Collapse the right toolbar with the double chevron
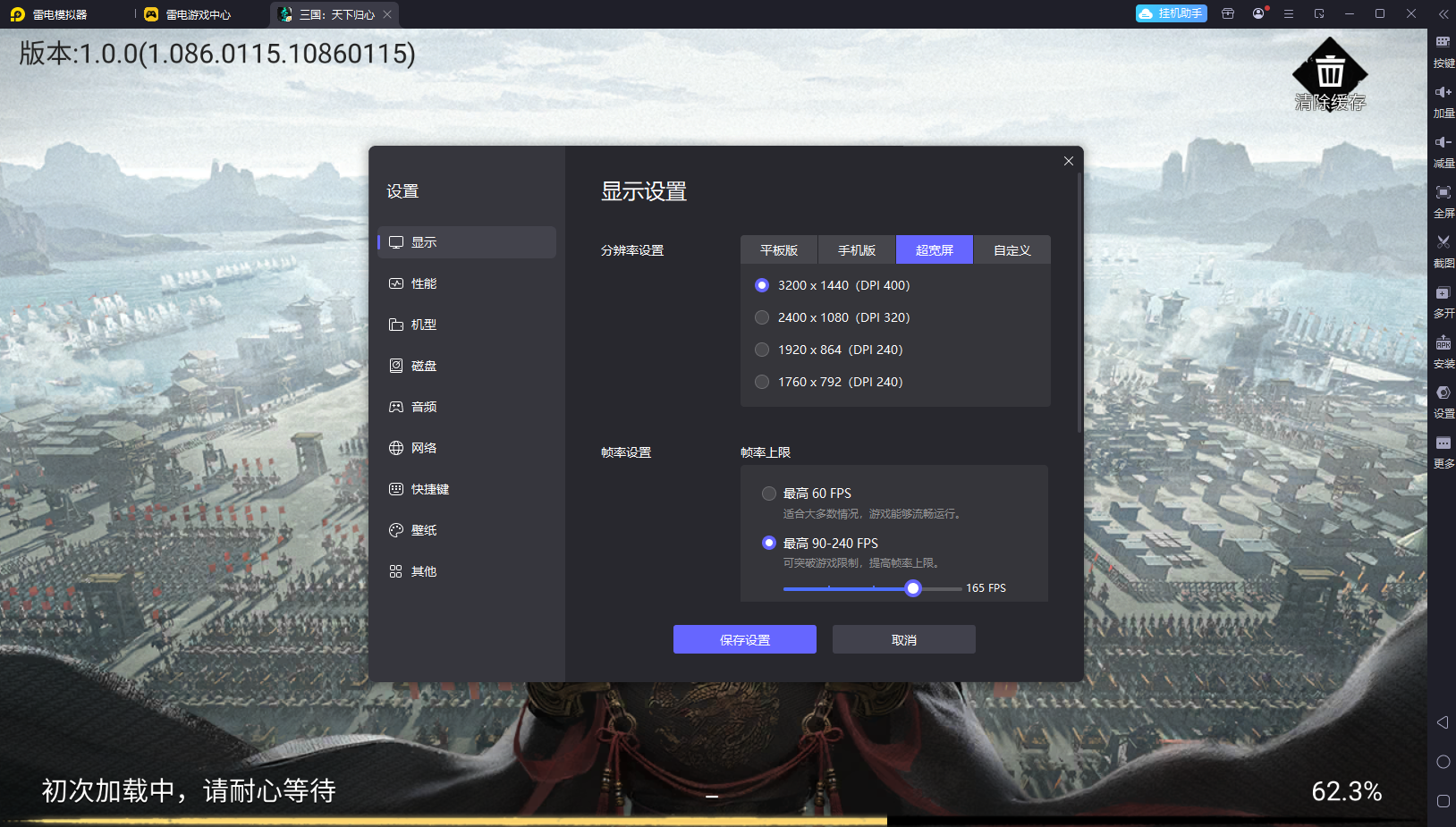1456x827 pixels. click(1443, 13)
